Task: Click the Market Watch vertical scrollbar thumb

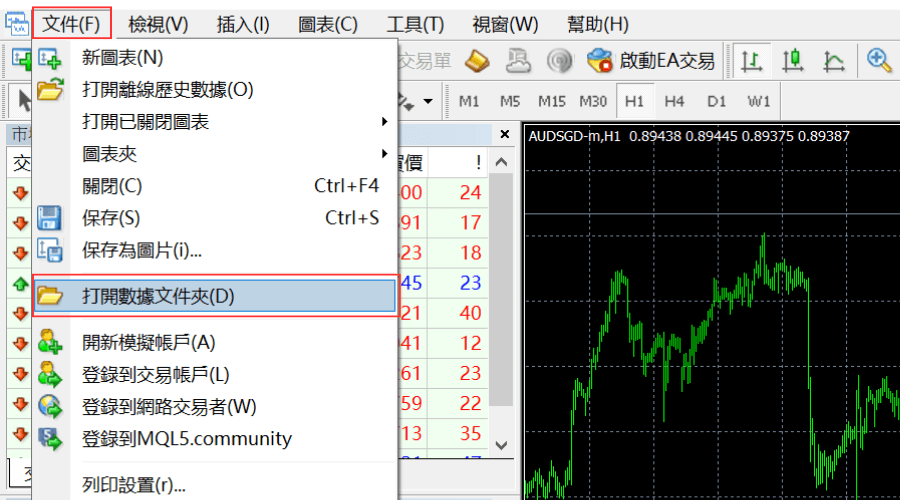Action: coord(501,290)
